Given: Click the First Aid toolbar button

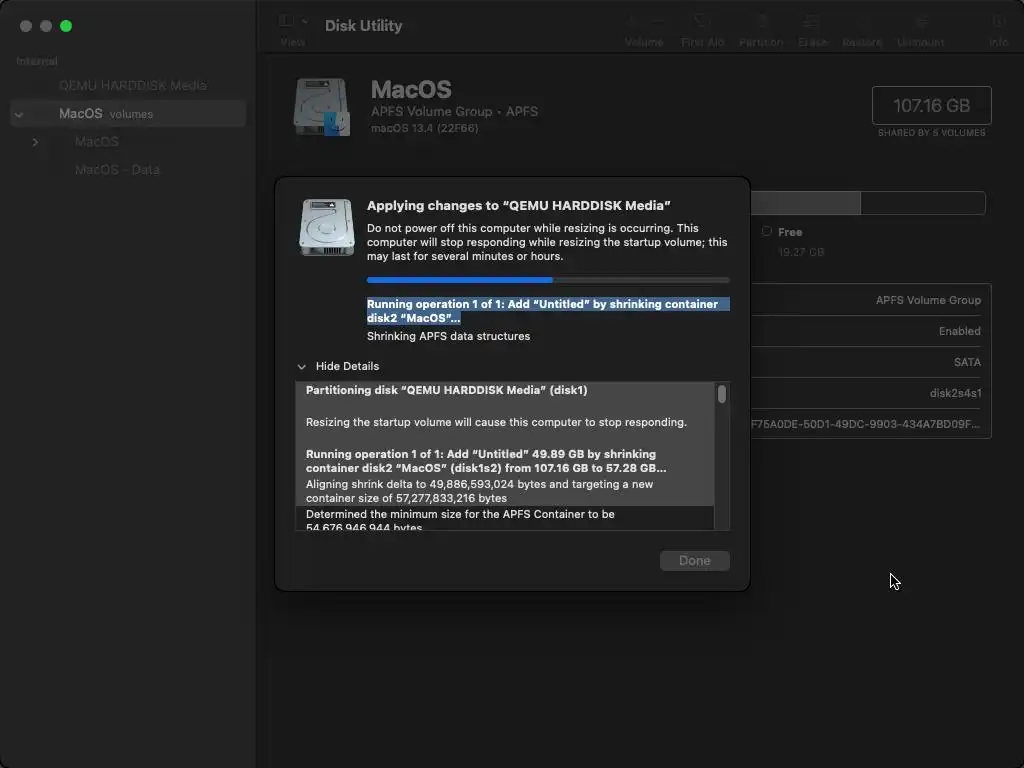Looking at the screenshot, I should [x=702, y=30].
